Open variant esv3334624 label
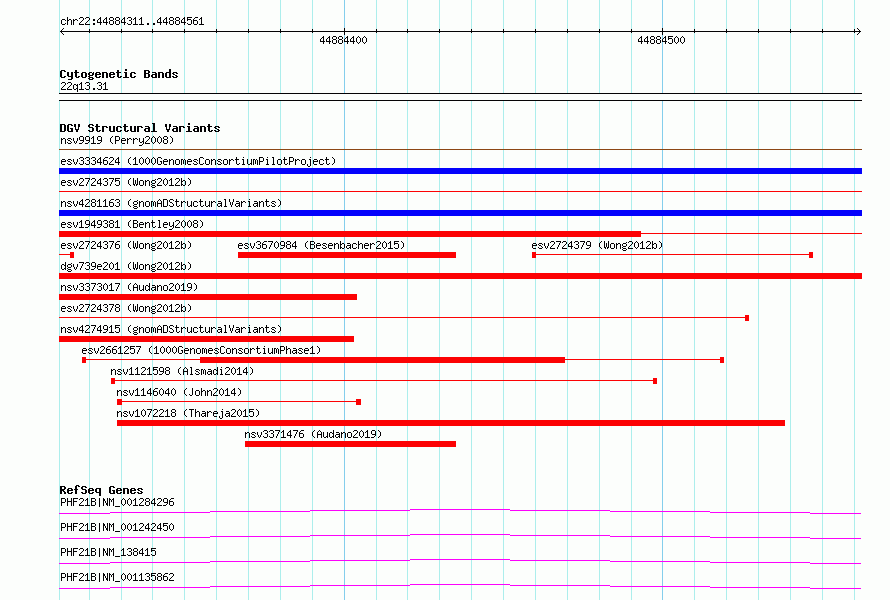 198,161
